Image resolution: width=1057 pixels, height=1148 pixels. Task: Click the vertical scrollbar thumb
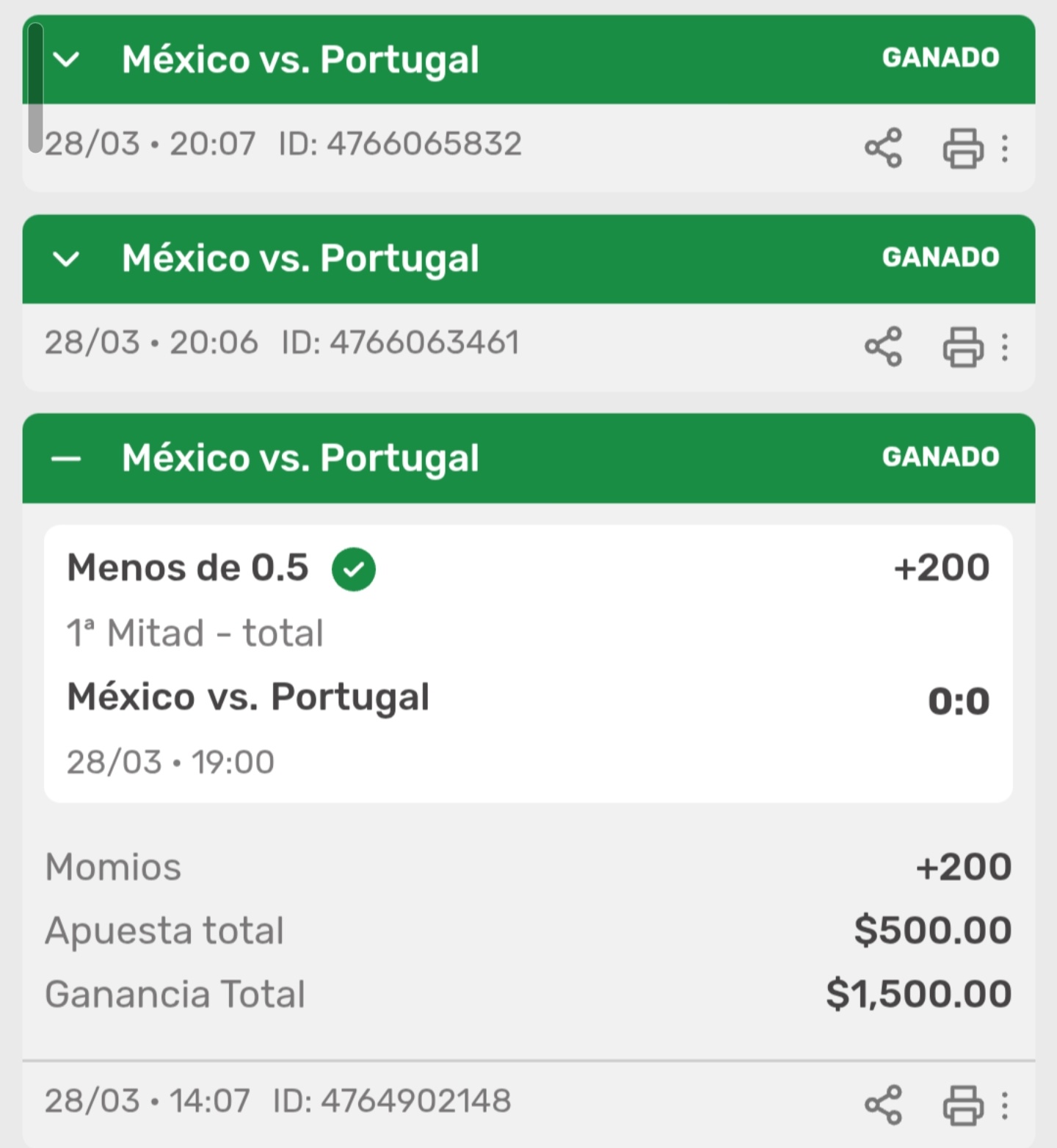(x=35, y=88)
